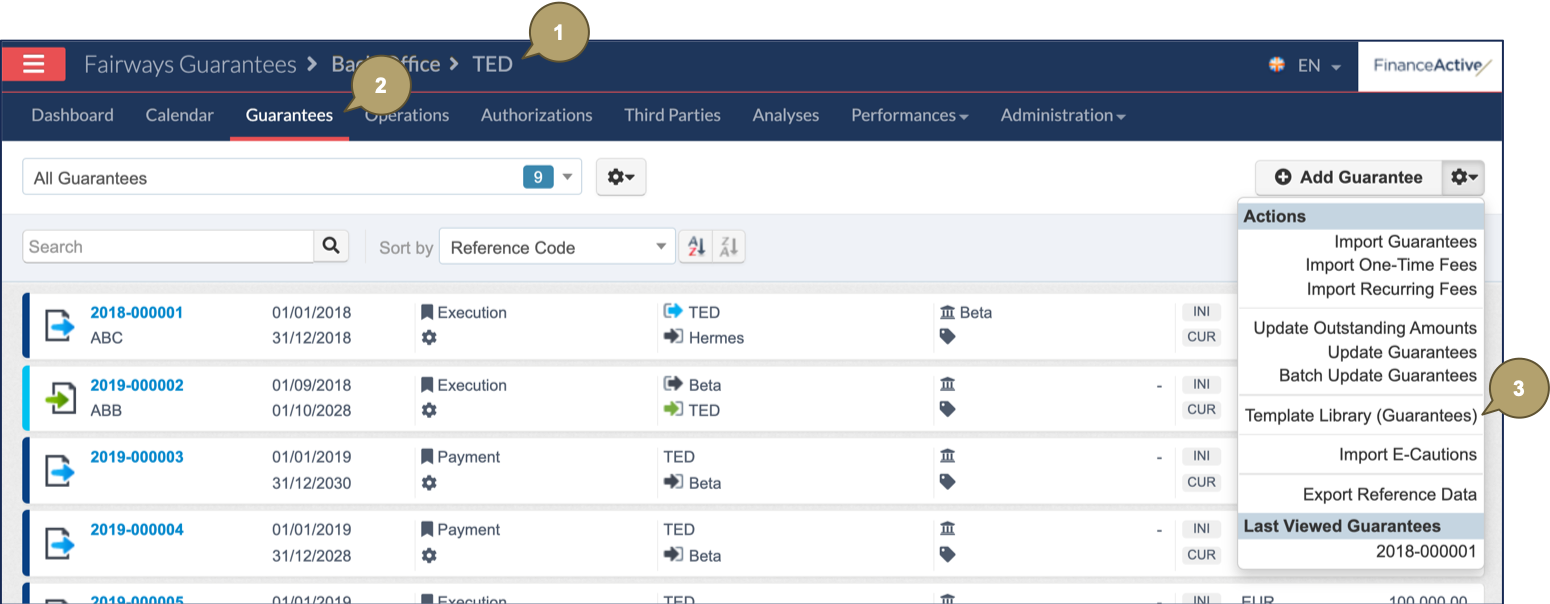Click into the Search input field

pyautogui.click(x=168, y=247)
